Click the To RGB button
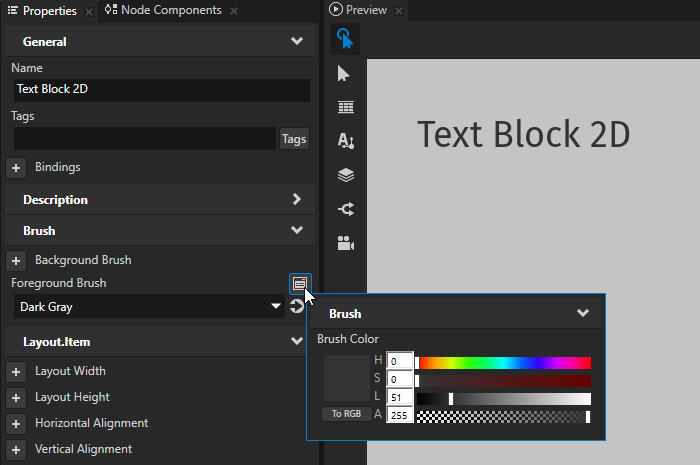This screenshot has height=465, width=700. 346,414
